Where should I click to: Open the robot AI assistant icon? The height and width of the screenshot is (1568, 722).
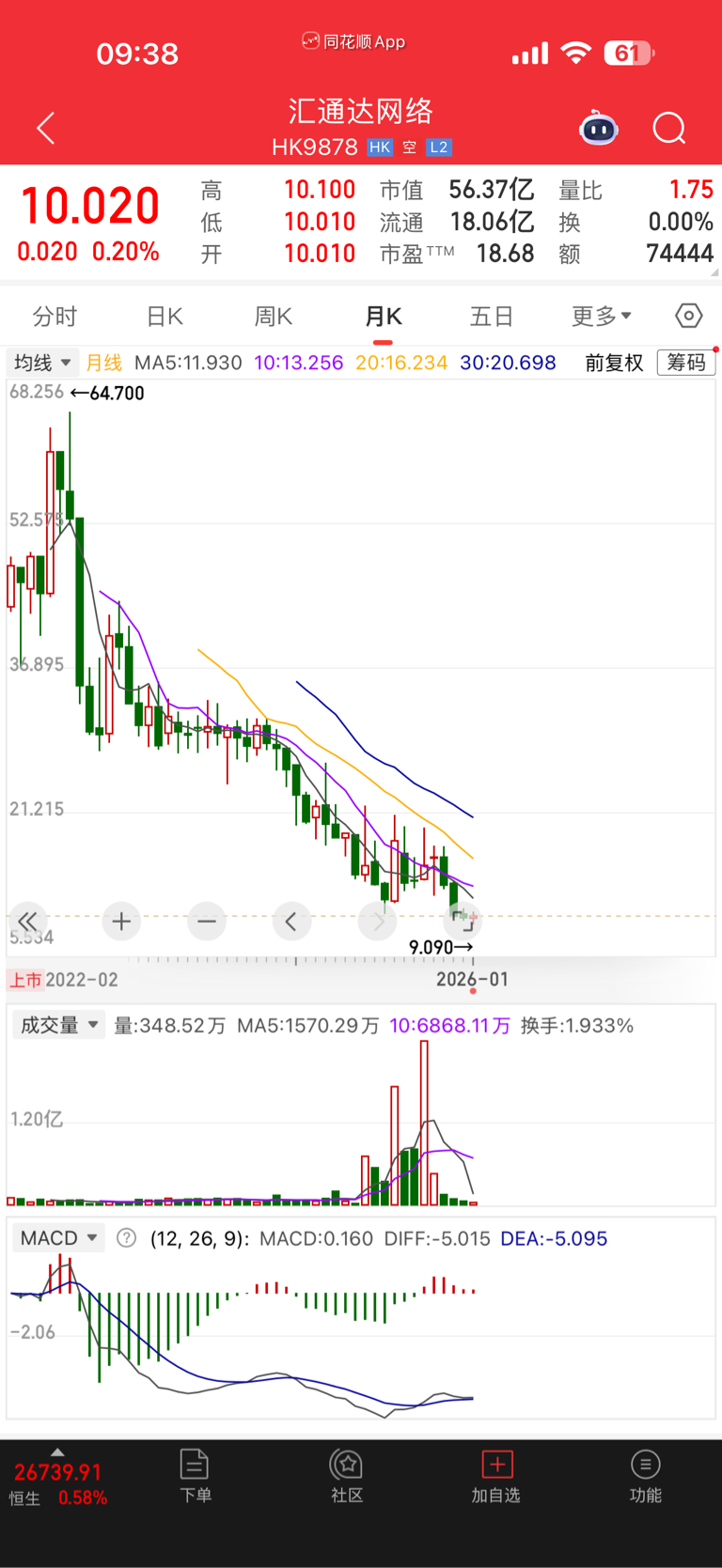599,128
